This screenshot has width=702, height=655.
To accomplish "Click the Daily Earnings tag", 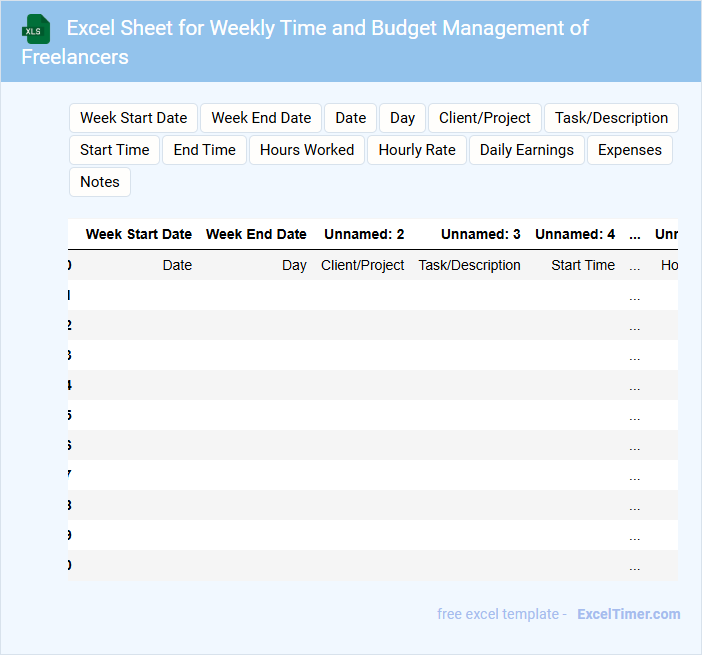I will click(526, 150).
